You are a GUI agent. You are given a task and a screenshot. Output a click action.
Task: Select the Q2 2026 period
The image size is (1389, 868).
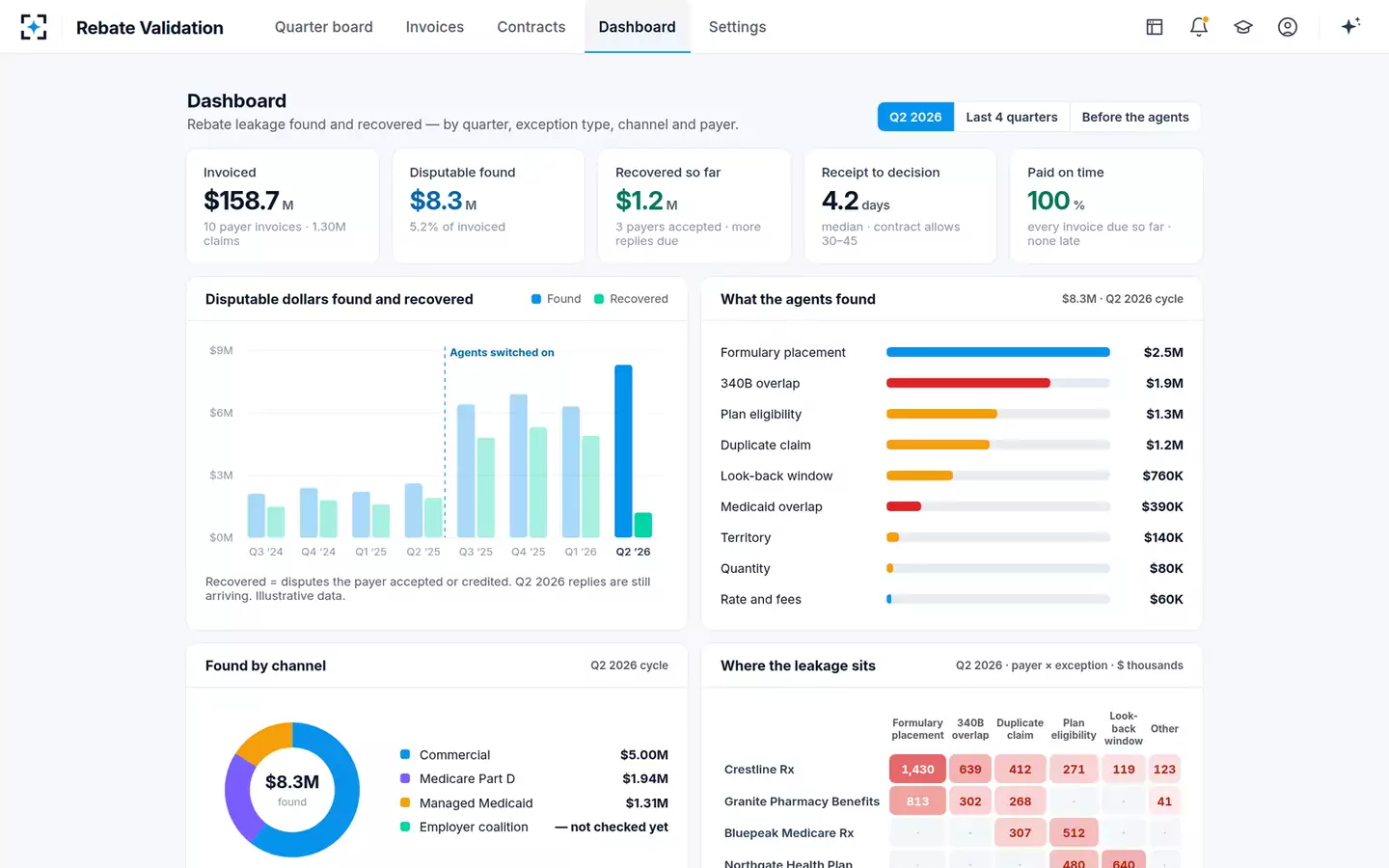click(915, 117)
